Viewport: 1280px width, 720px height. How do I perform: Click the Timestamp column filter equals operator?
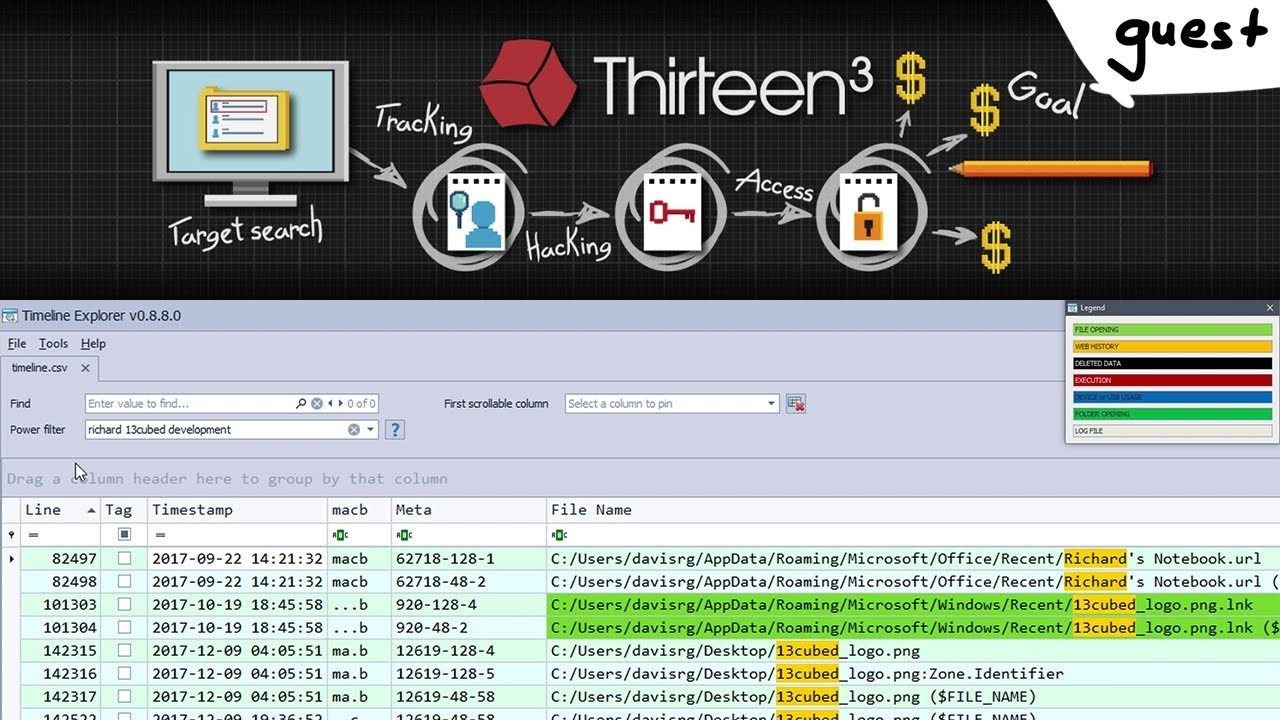click(x=159, y=535)
